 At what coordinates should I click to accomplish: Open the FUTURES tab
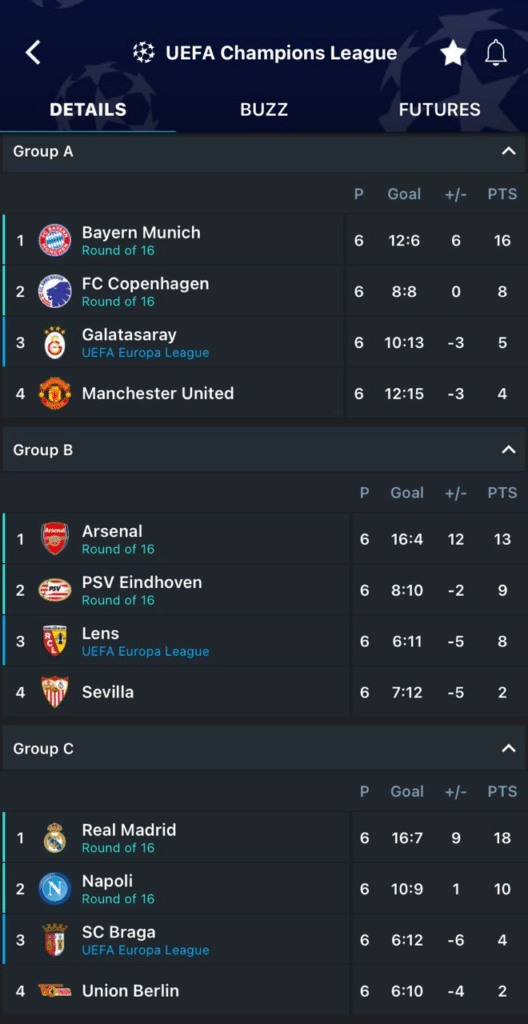[440, 110]
